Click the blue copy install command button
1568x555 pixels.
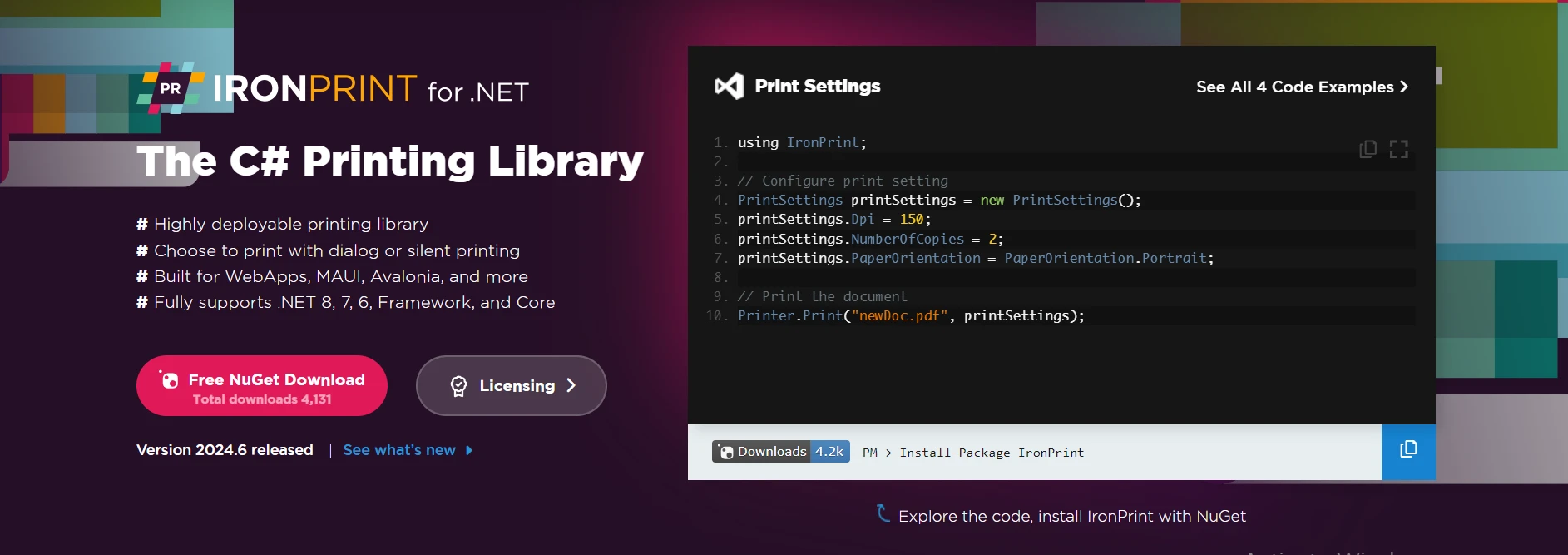pos(1408,451)
